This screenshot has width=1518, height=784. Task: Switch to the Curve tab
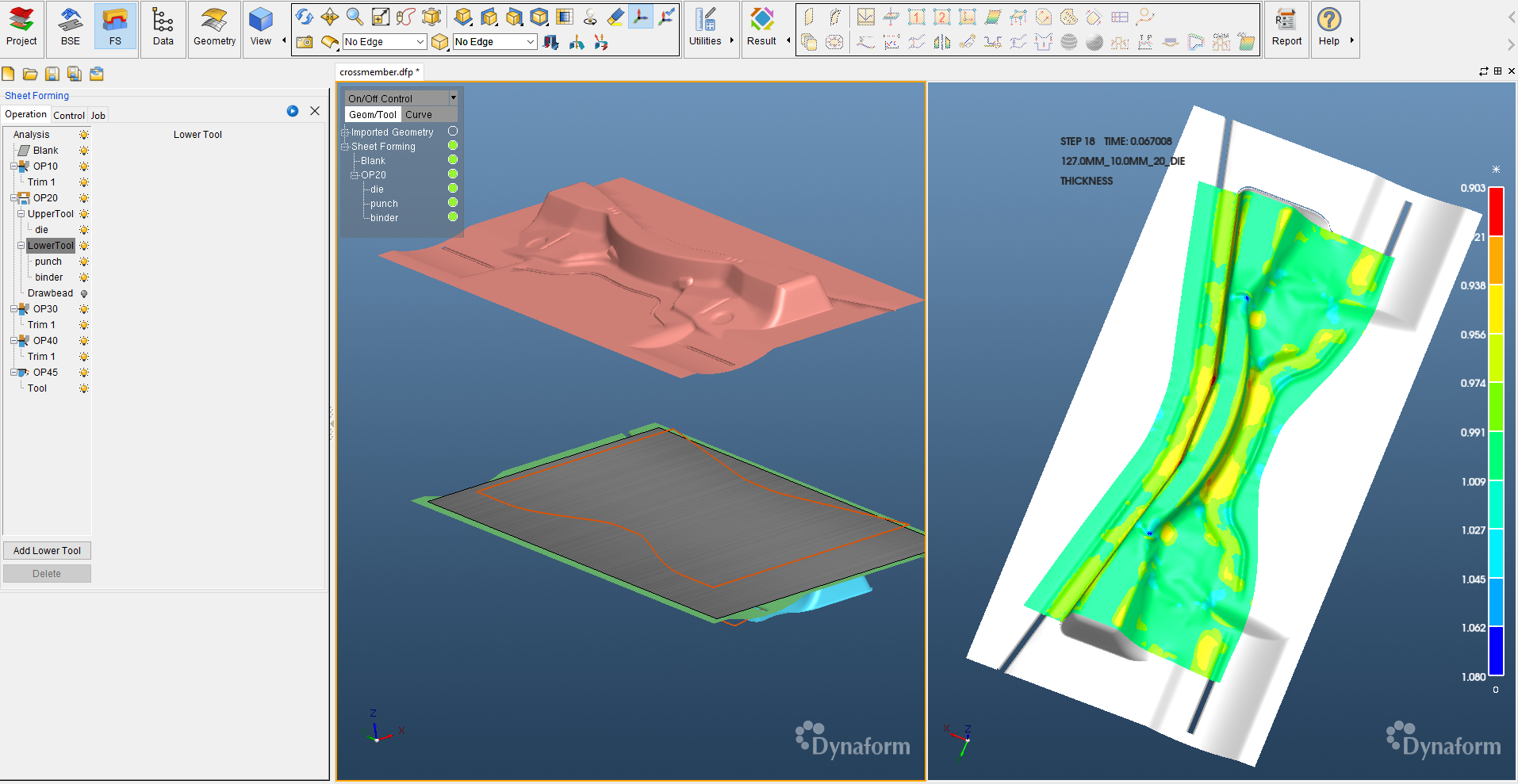click(x=419, y=115)
